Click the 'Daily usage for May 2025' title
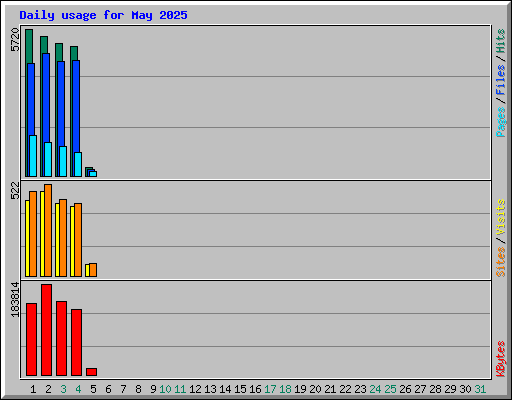512x400 pixels. [103, 15]
